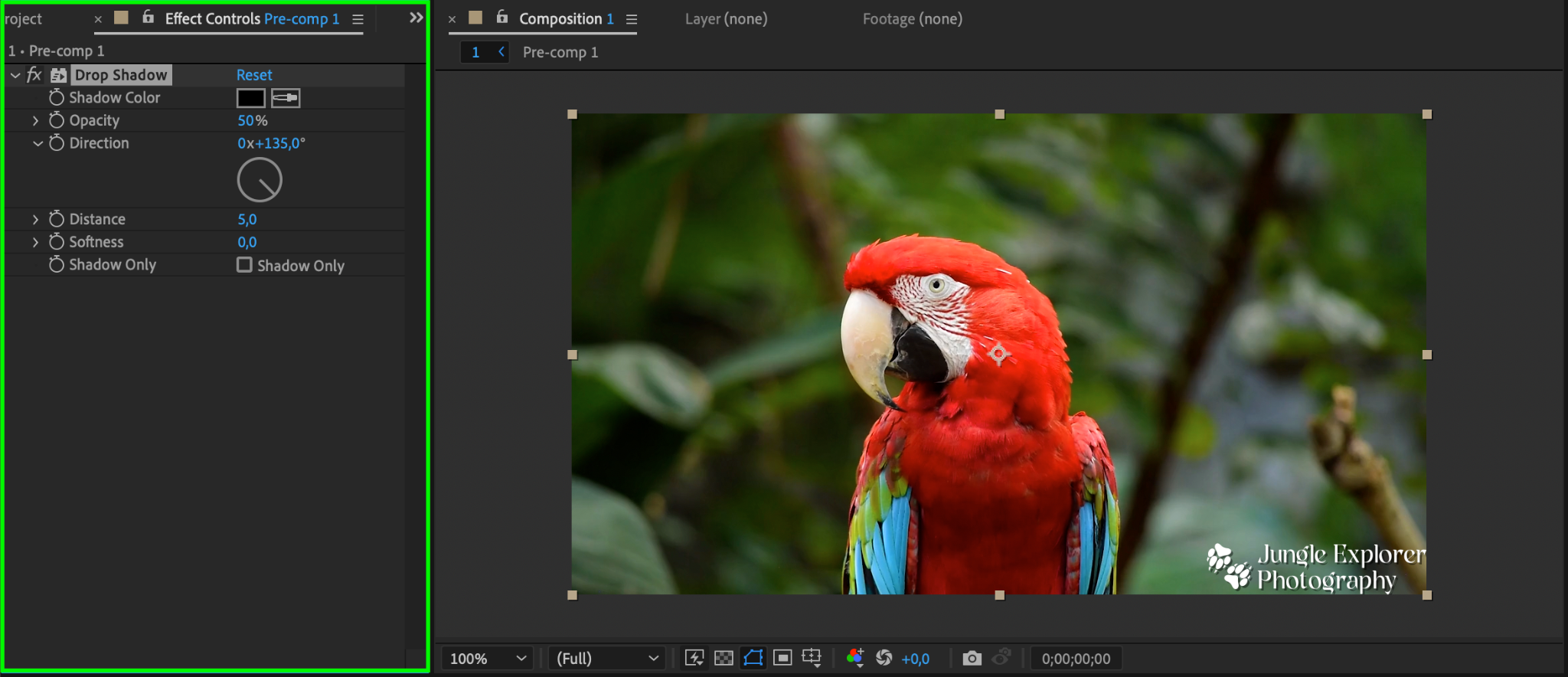Expand the Distance property
The height and width of the screenshot is (677, 1568).
[x=35, y=219]
